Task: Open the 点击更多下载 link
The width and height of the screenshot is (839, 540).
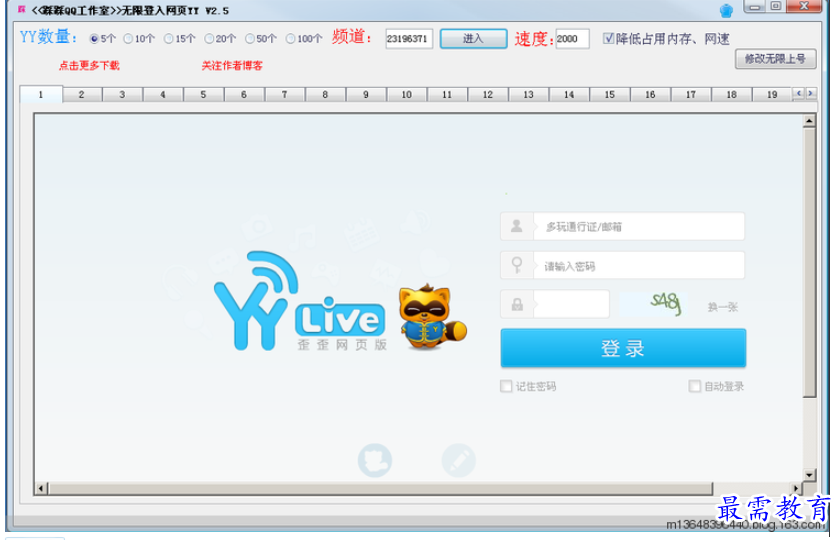Action: click(89, 66)
